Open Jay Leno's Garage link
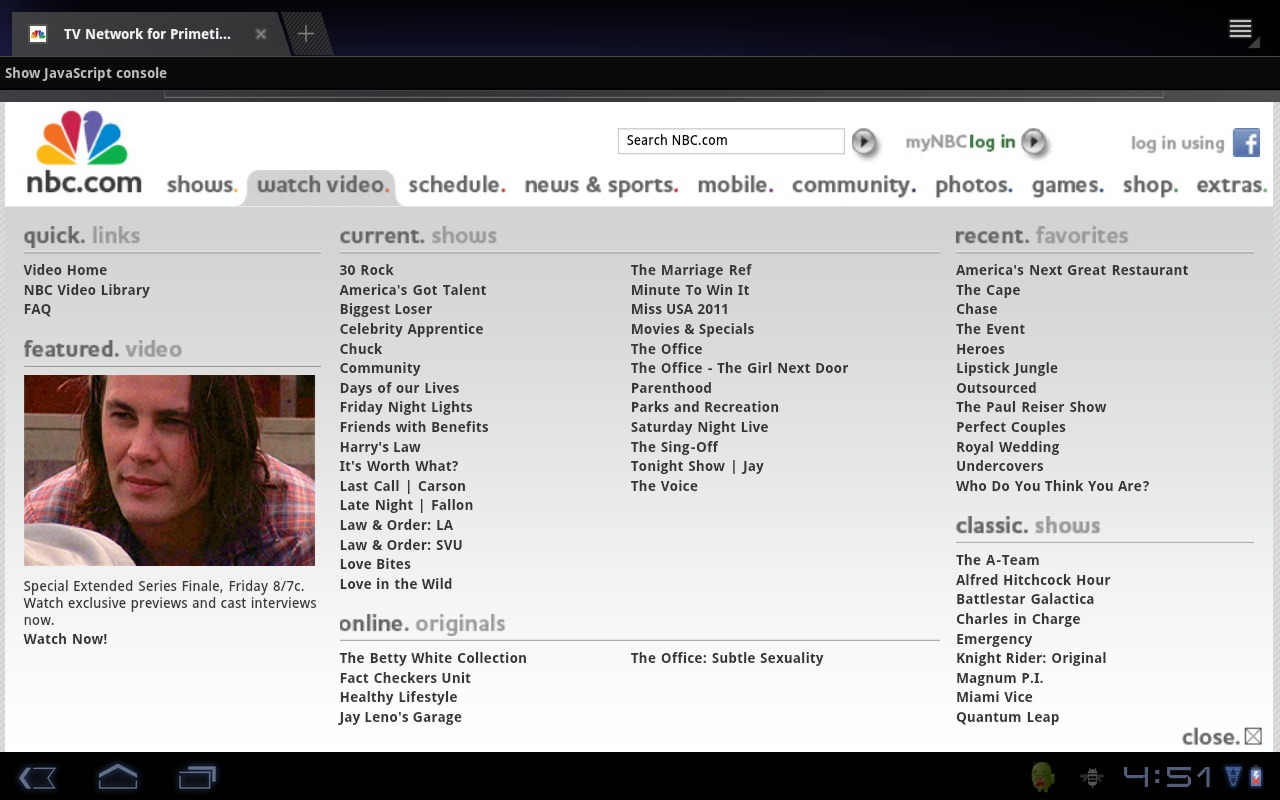 click(400, 717)
